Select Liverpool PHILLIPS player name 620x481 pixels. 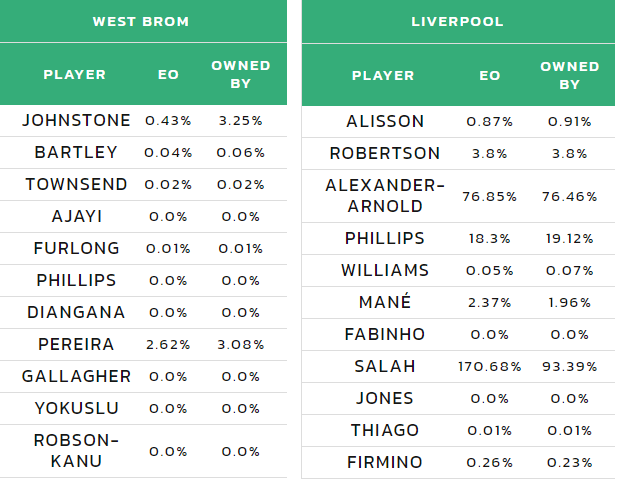point(385,238)
